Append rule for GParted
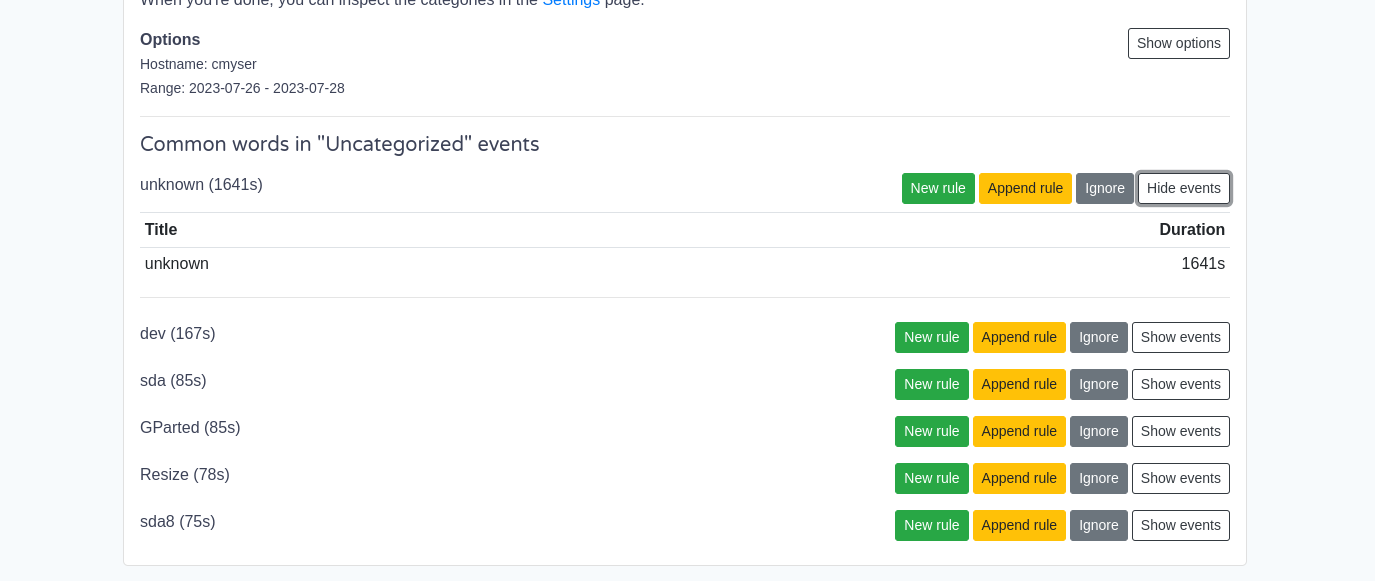The image size is (1375, 581). [1019, 431]
